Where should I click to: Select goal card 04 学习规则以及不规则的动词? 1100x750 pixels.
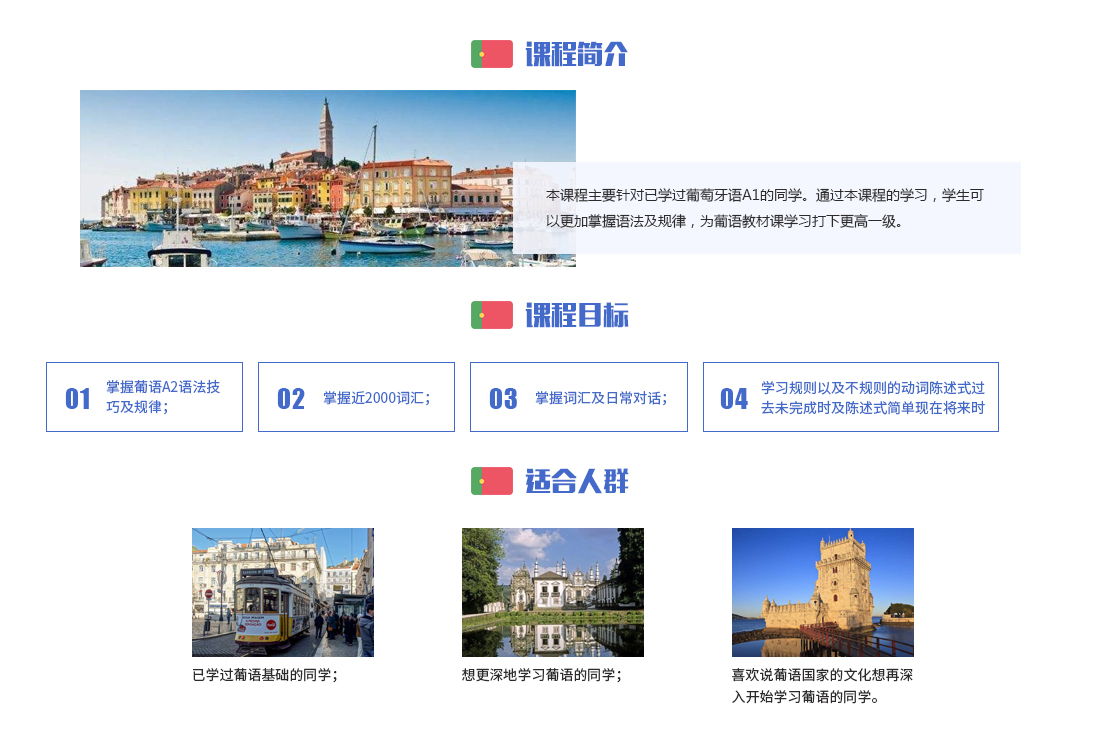851,397
